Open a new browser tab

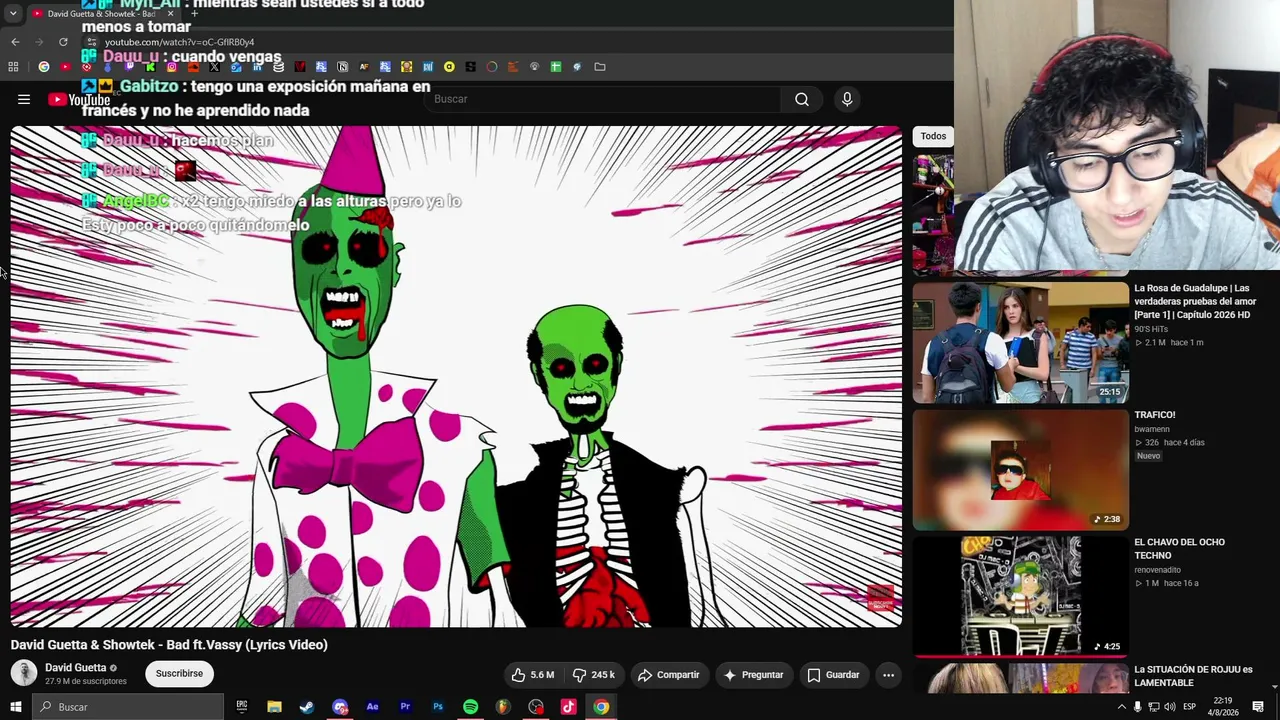[x=195, y=14]
